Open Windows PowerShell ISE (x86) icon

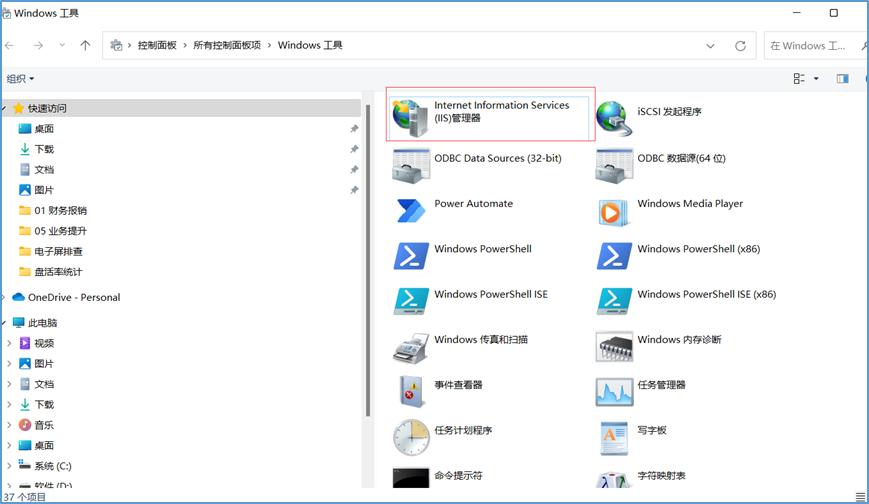tap(614, 301)
